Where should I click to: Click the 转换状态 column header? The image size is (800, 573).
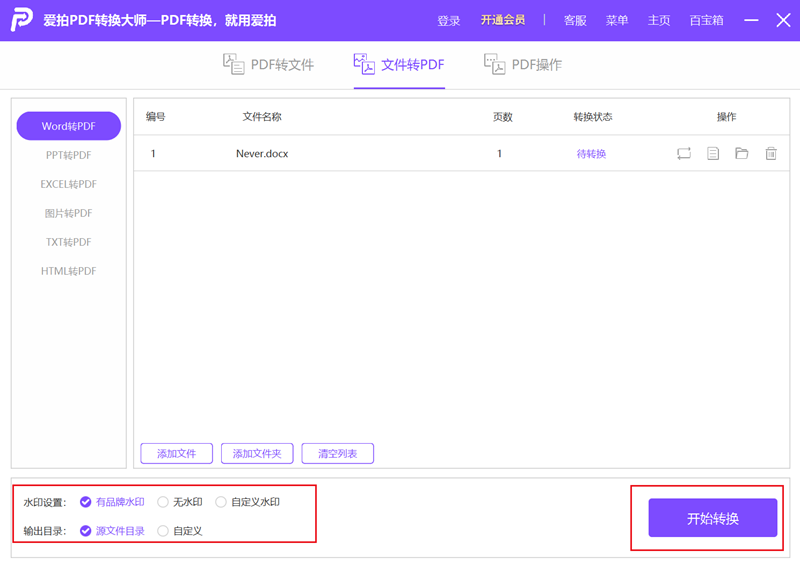click(593, 117)
